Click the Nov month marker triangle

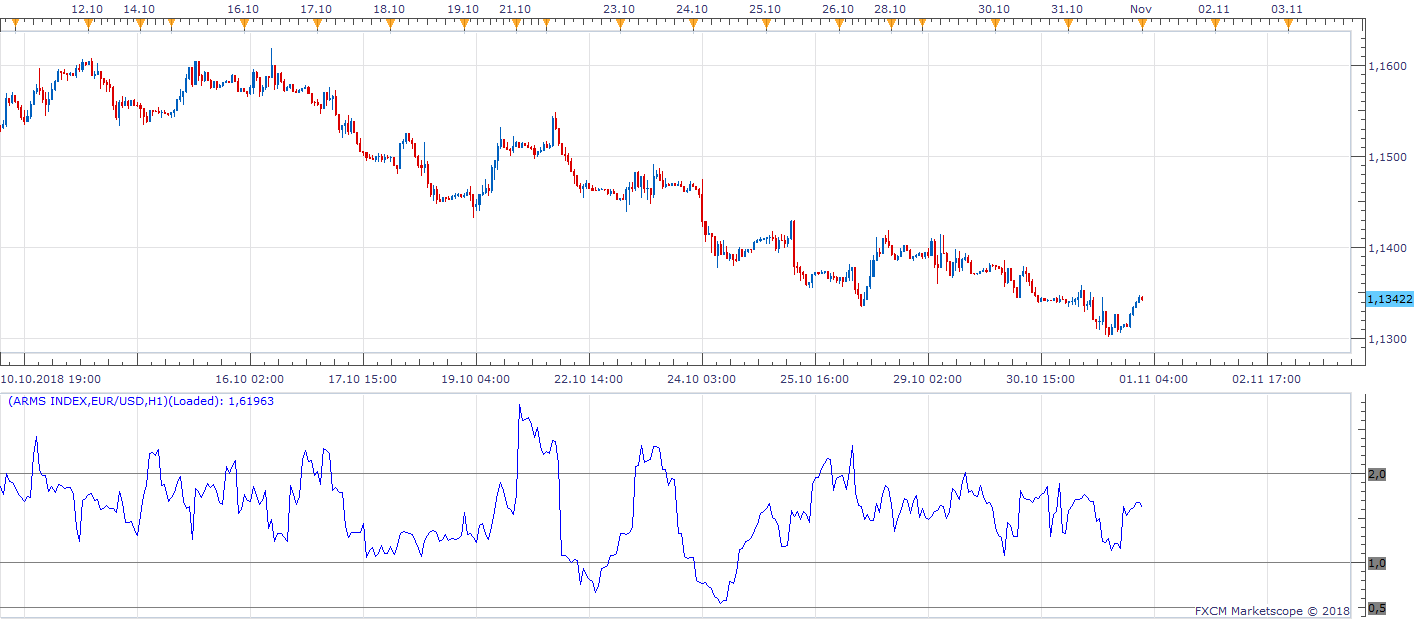point(1141,24)
